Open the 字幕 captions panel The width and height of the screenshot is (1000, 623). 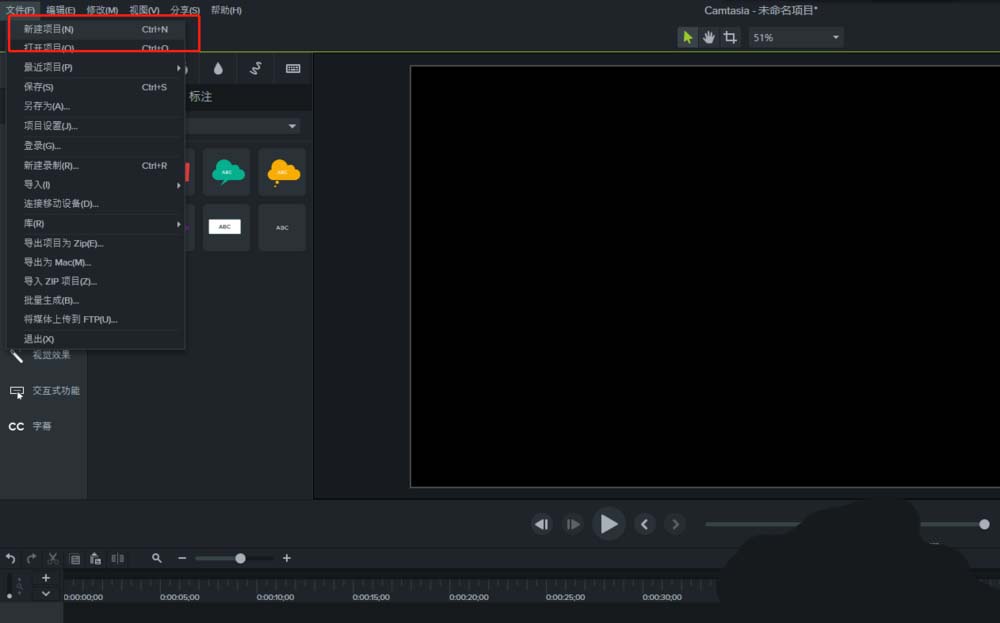pos(41,426)
